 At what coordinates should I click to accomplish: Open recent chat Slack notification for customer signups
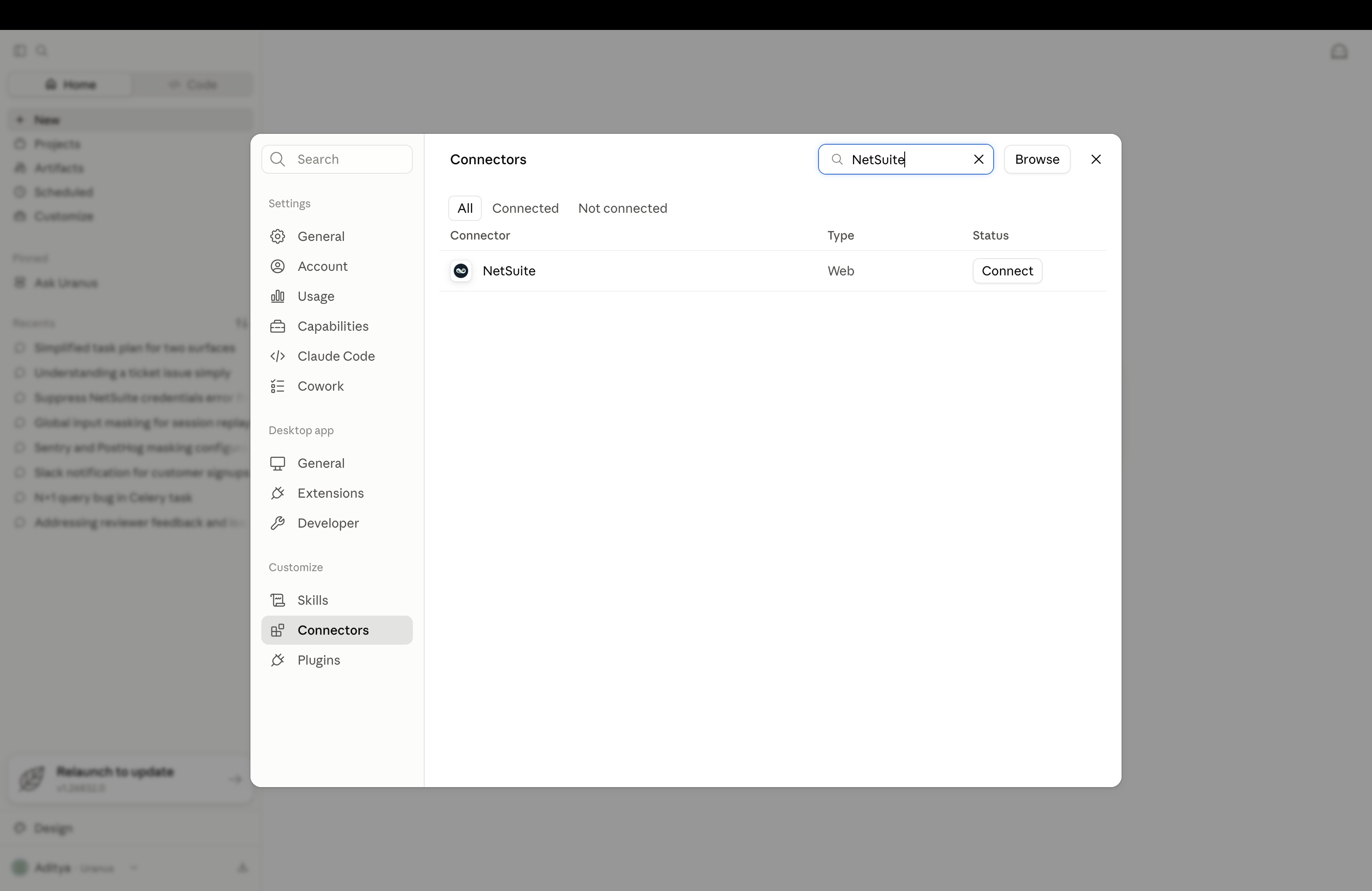click(x=130, y=473)
